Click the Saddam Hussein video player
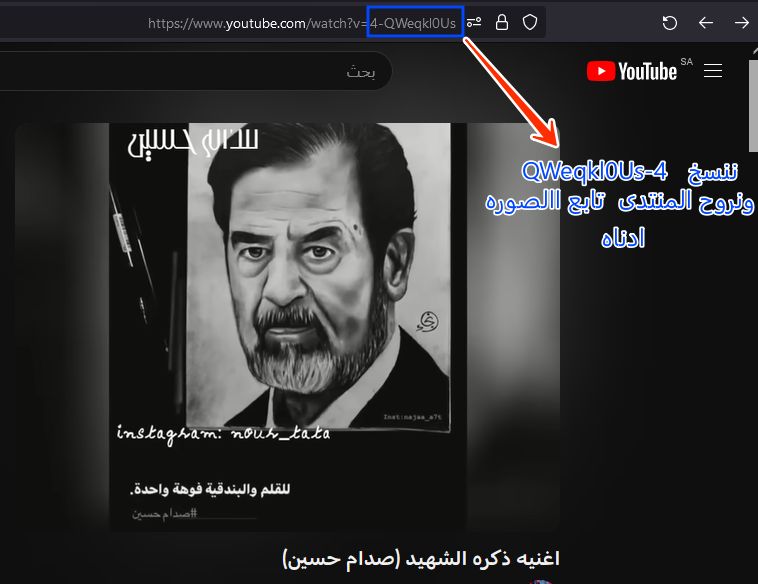 (287, 327)
